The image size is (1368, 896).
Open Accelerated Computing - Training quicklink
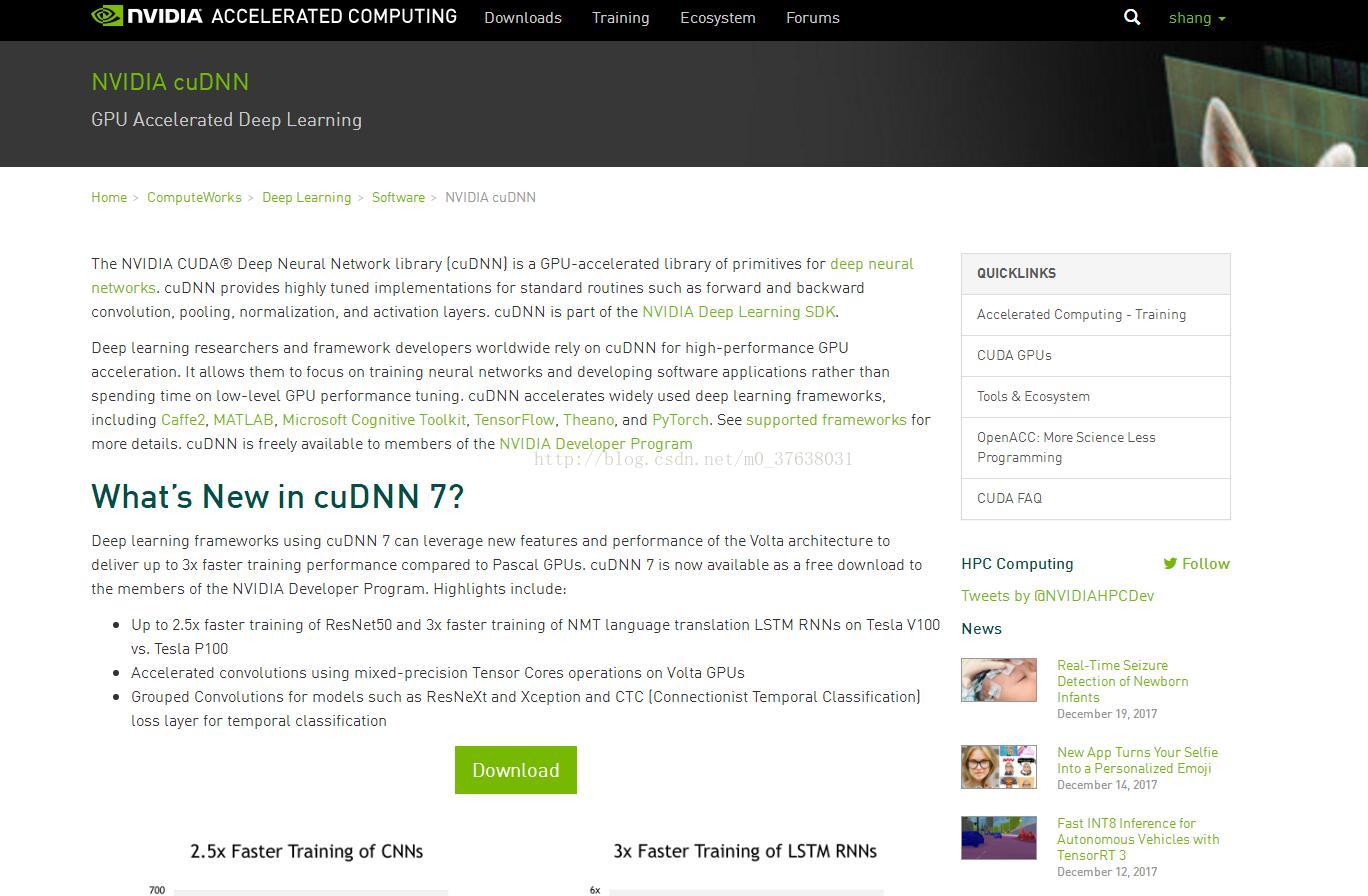[1096, 314]
